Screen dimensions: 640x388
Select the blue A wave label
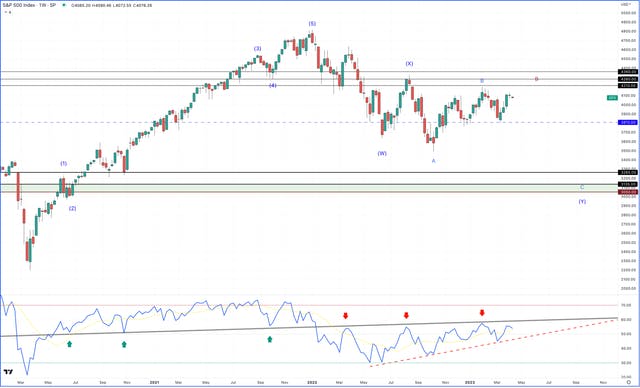click(x=433, y=161)
